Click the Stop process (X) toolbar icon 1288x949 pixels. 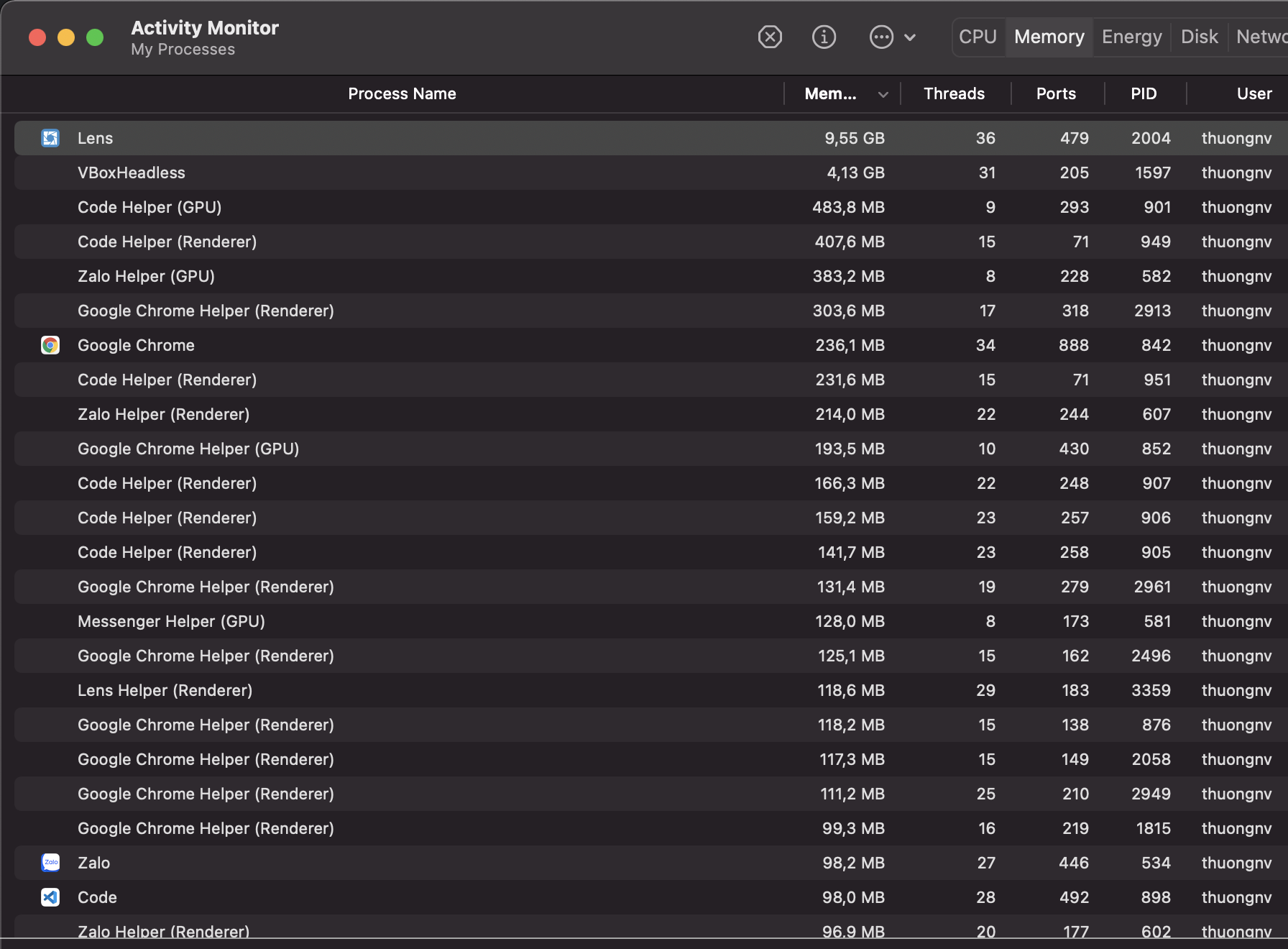coord(770,37)
